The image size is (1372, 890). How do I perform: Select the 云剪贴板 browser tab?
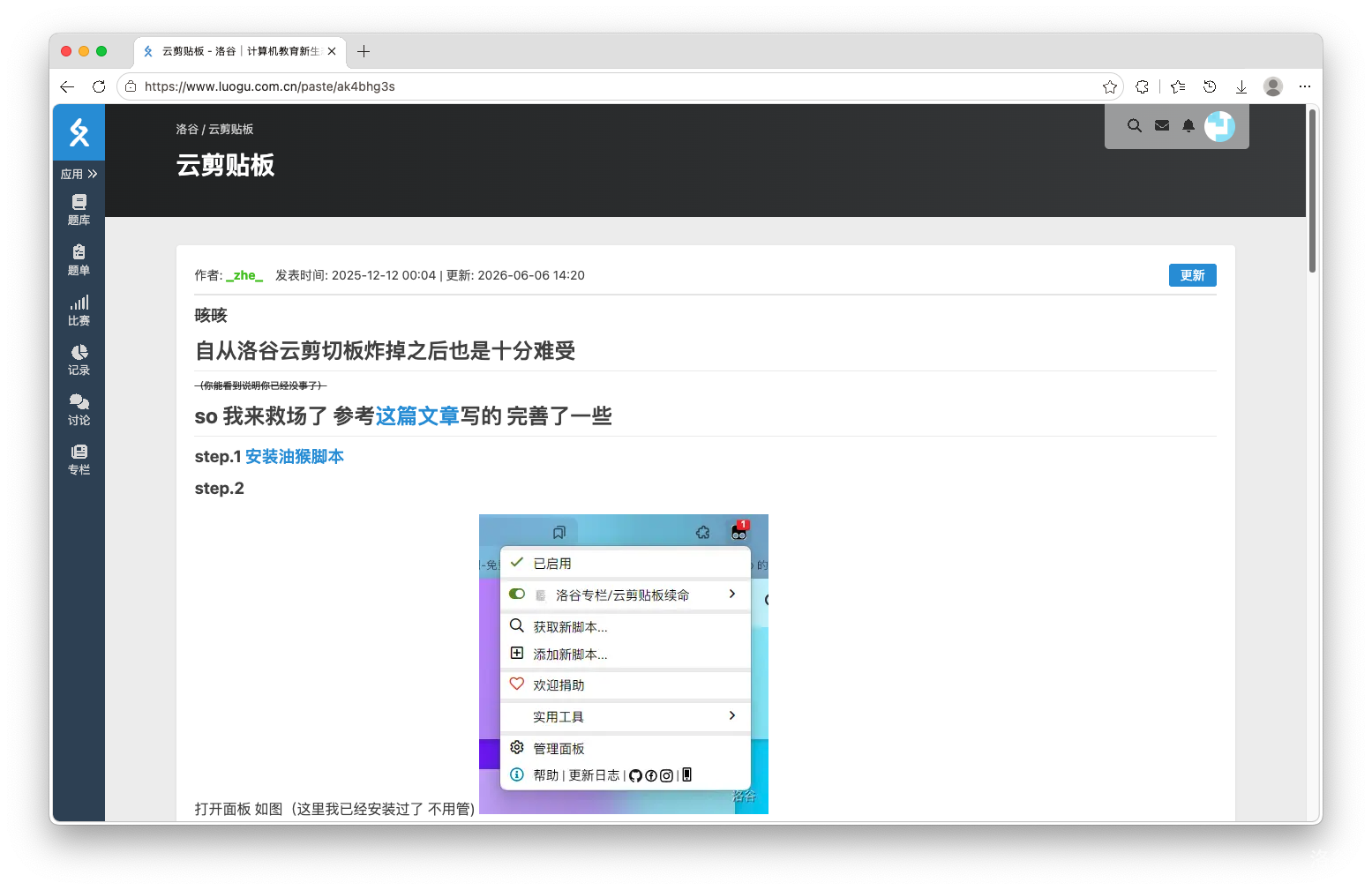(x=240, y=51)
